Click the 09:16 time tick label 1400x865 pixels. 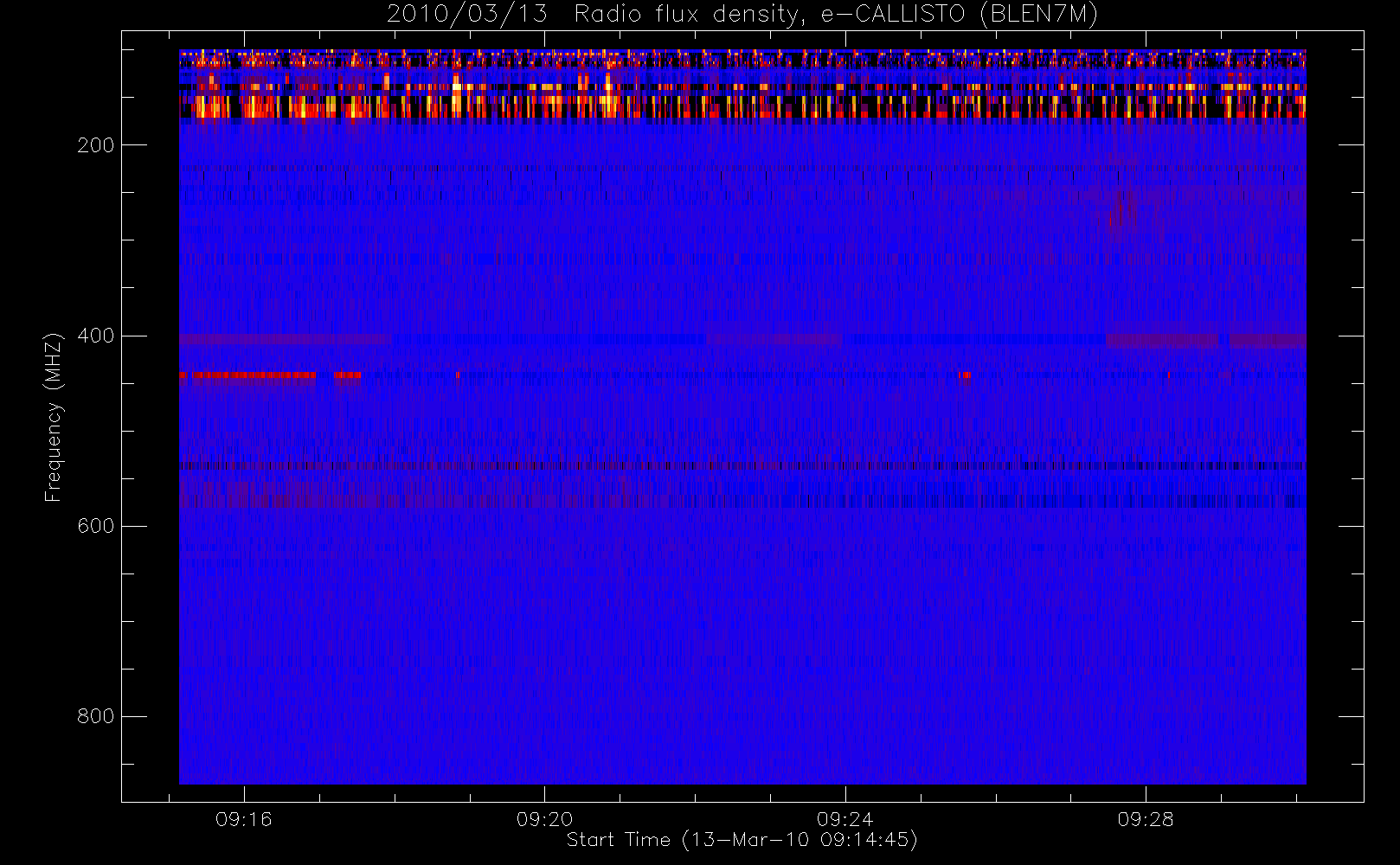(244, 819)
